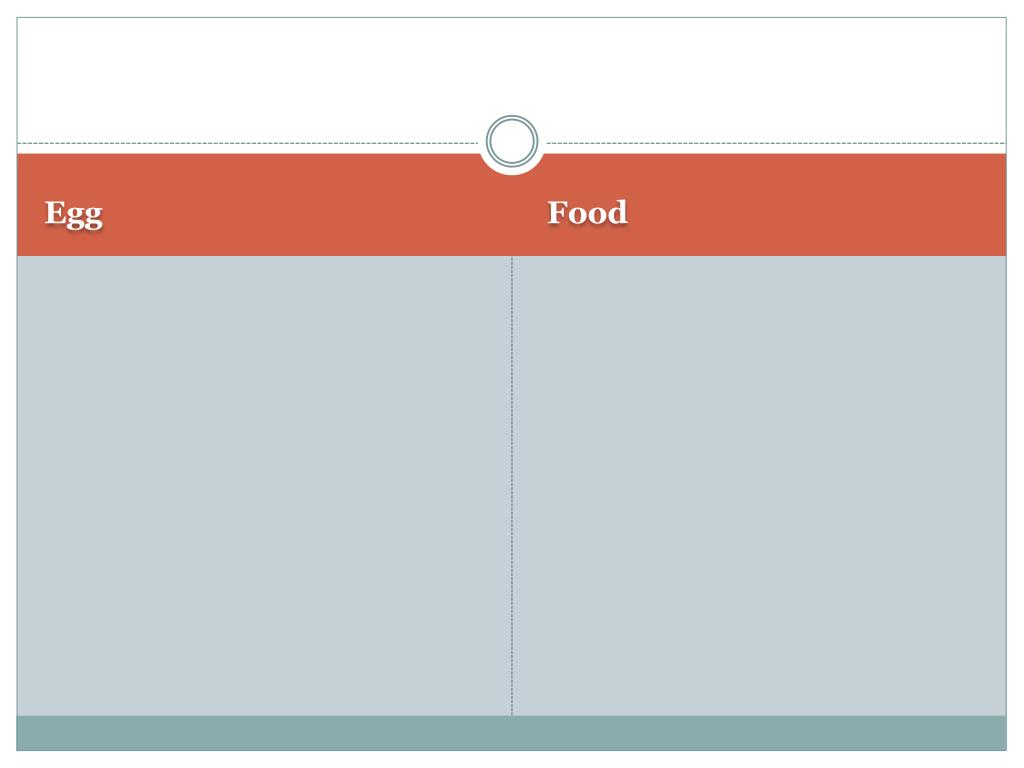Click the orange band between Egg and Food
Screen dimensions: 1024x768
[320, 212]
